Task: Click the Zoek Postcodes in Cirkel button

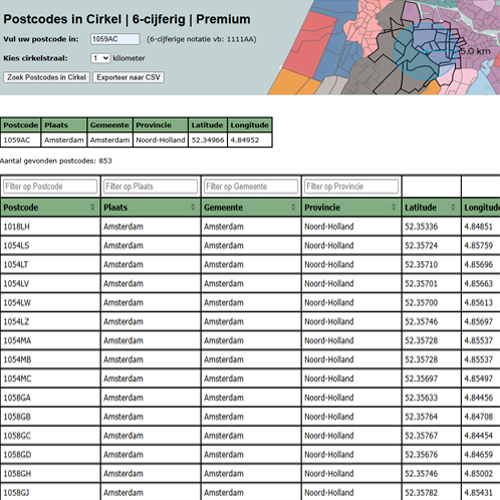Action: point(47,77)
